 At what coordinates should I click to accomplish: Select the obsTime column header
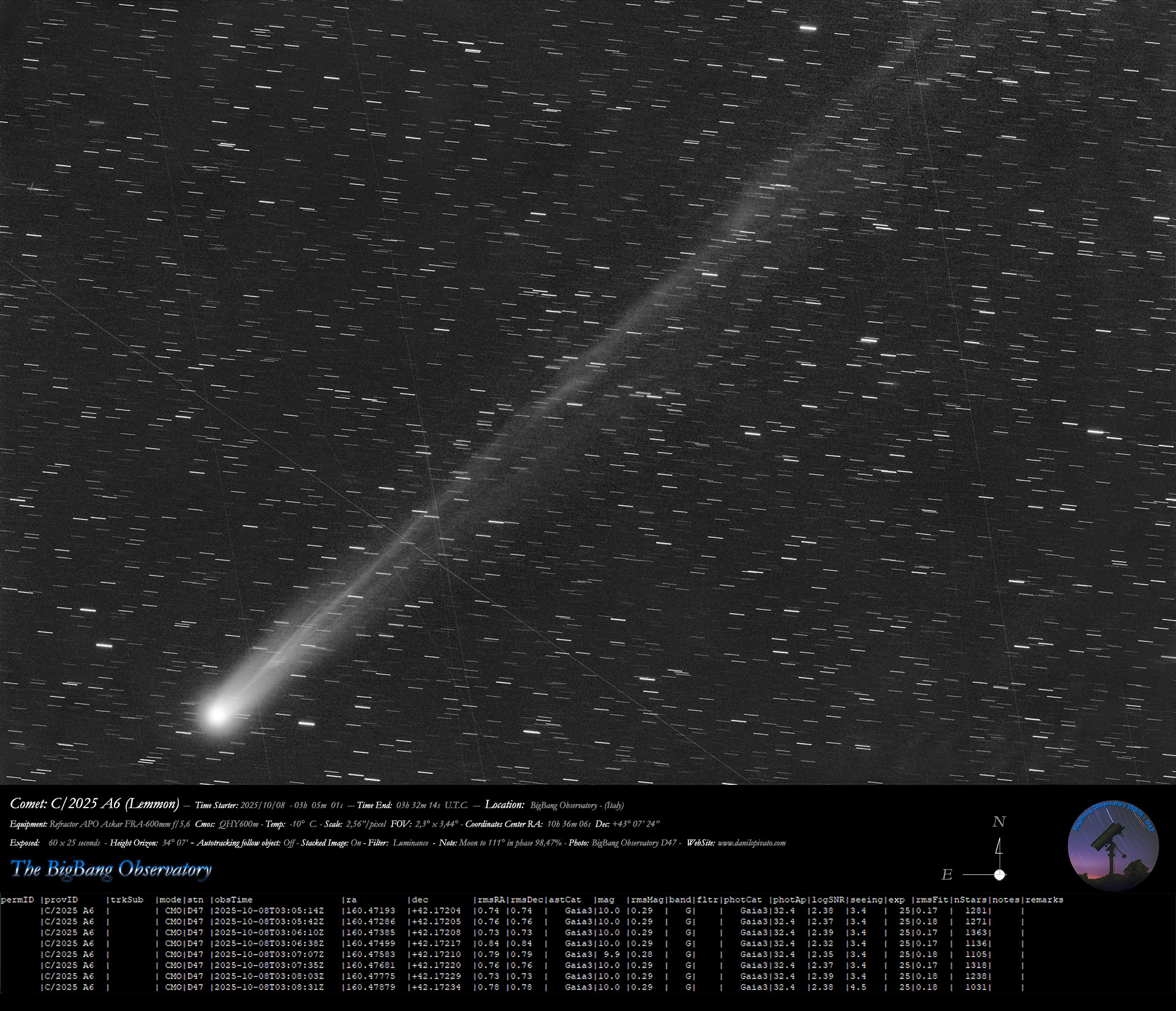point(232,900)
